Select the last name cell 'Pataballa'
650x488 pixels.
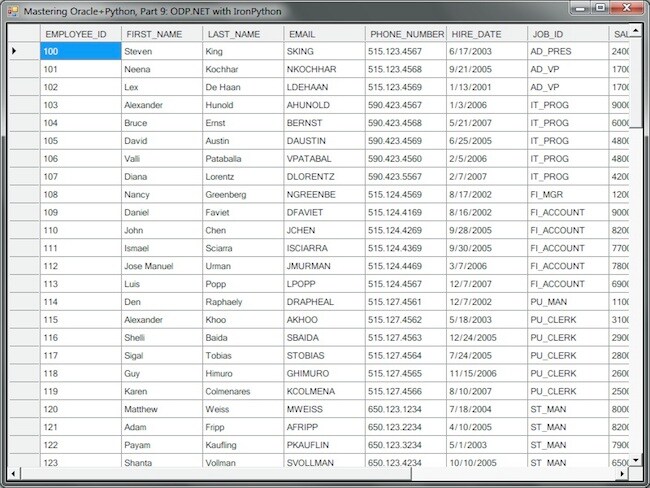coord(243,158)
